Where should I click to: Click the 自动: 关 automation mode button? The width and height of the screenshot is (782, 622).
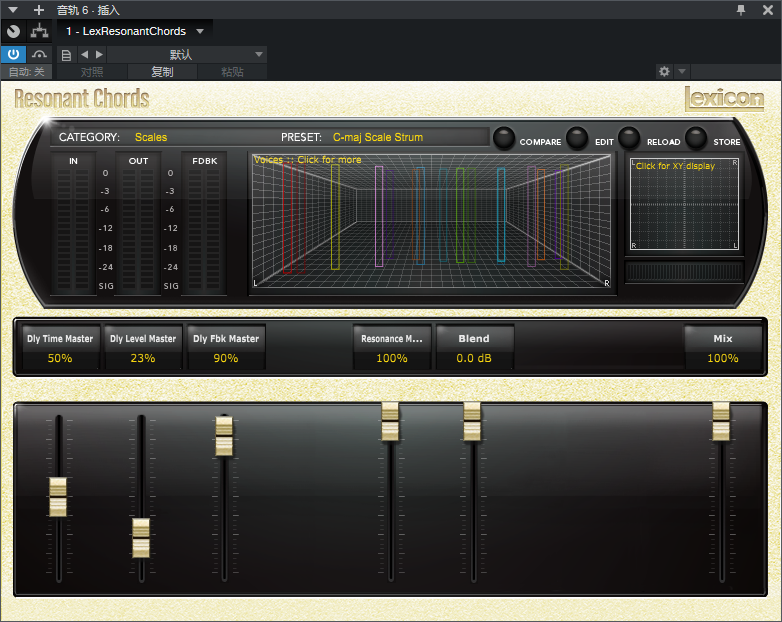click(x=26, y=72)
